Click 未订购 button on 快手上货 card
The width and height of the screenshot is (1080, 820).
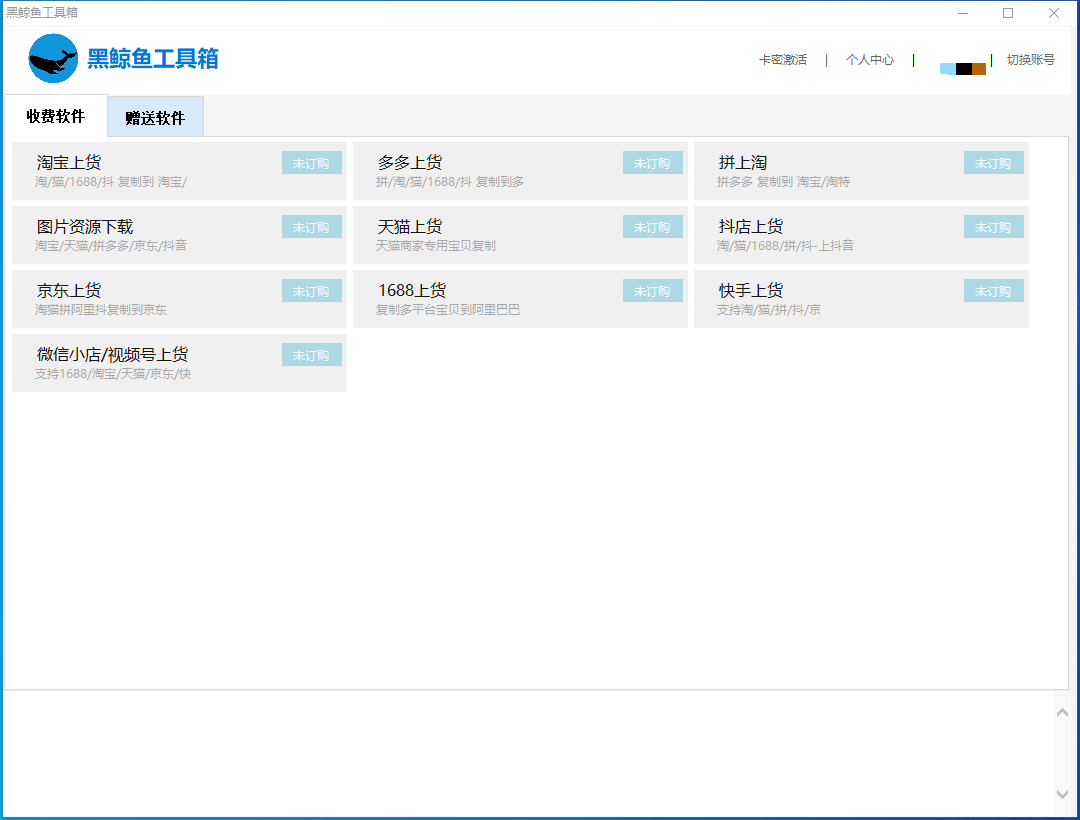tap(993, 290)
